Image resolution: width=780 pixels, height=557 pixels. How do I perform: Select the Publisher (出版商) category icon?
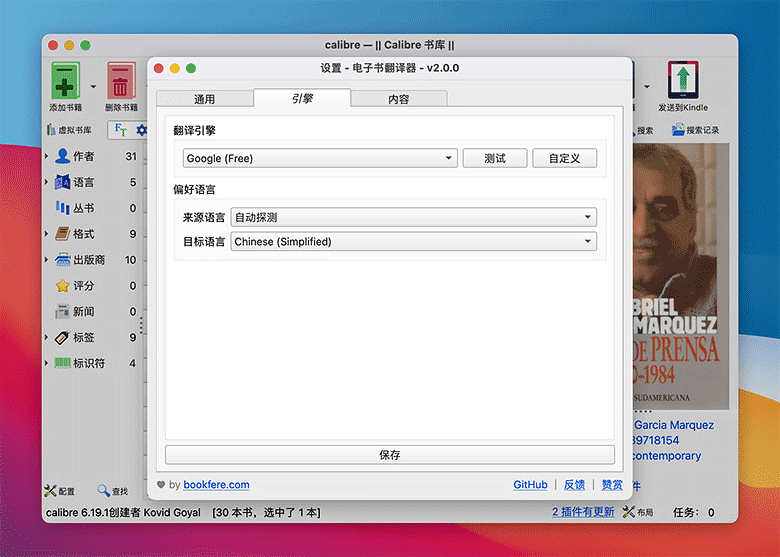pos(63,260)
